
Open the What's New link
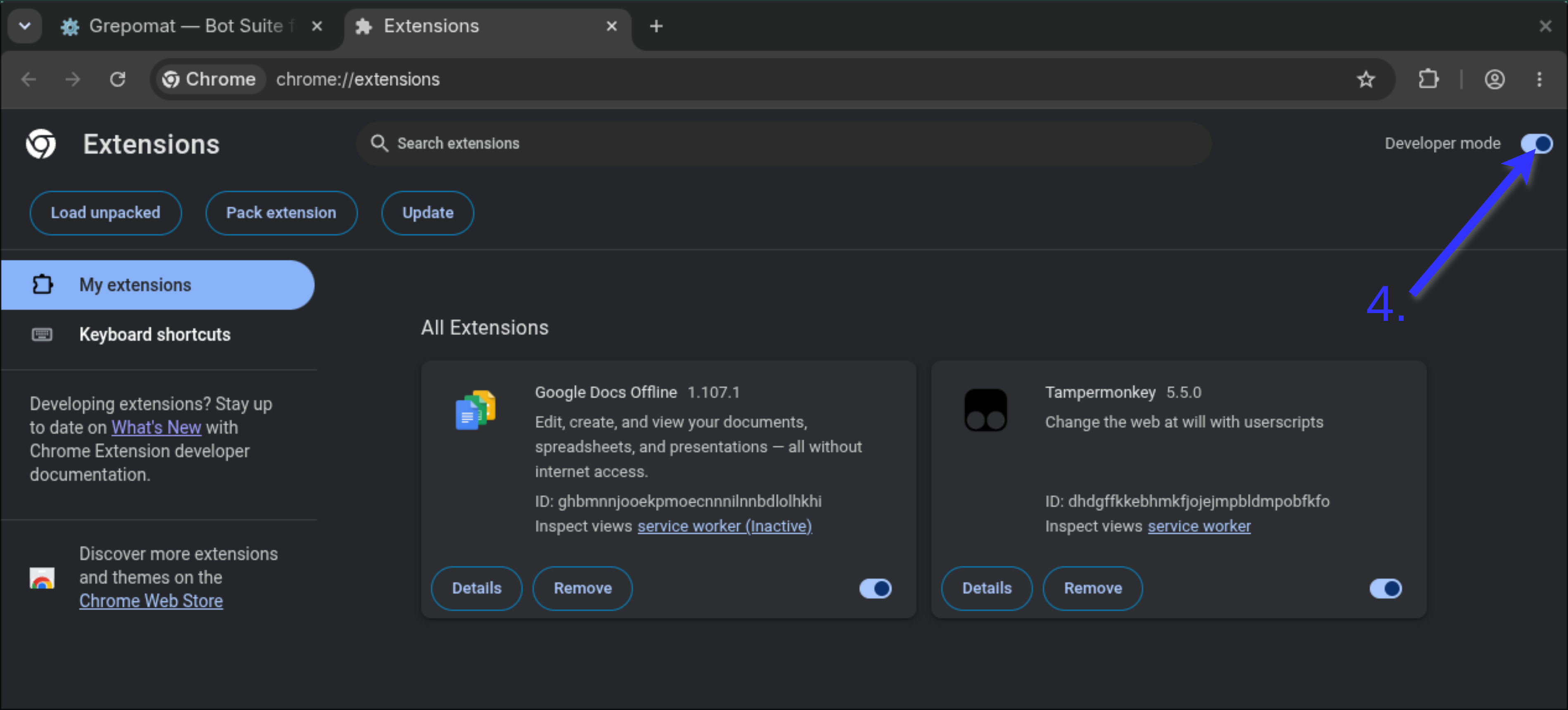[156, 427]
